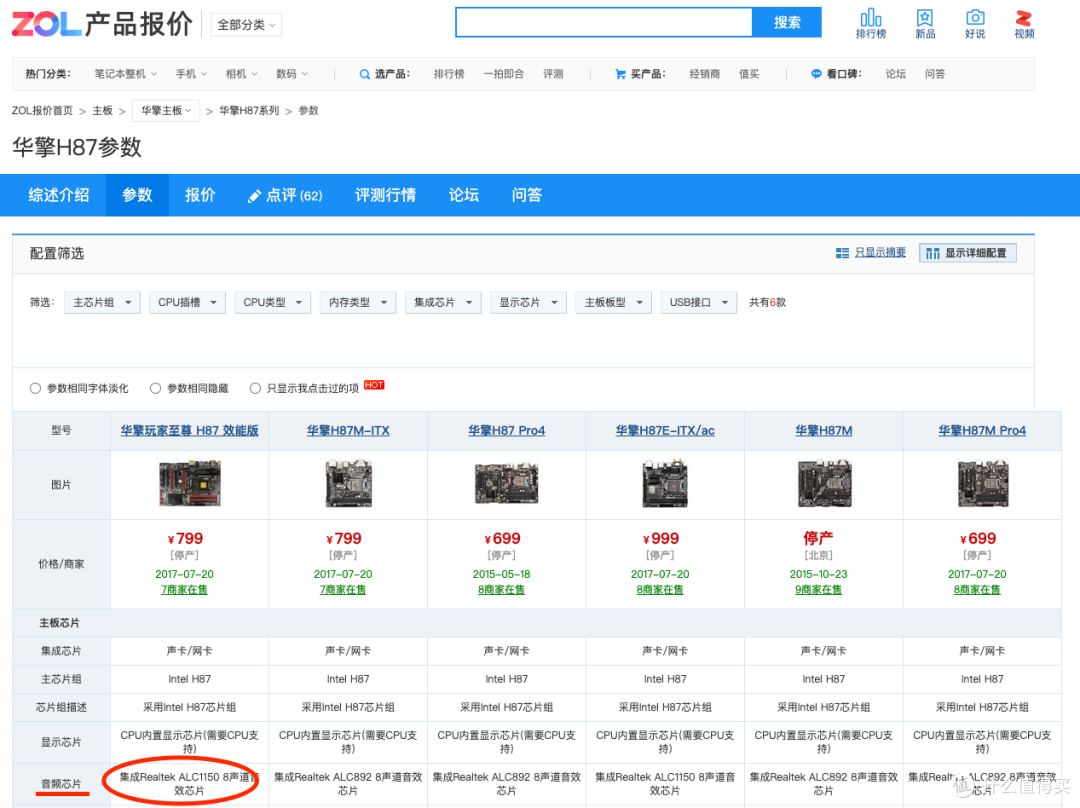Open the 华擎H87M Pro4 product link
The image size is (1080, 808).
pos(982,431)
